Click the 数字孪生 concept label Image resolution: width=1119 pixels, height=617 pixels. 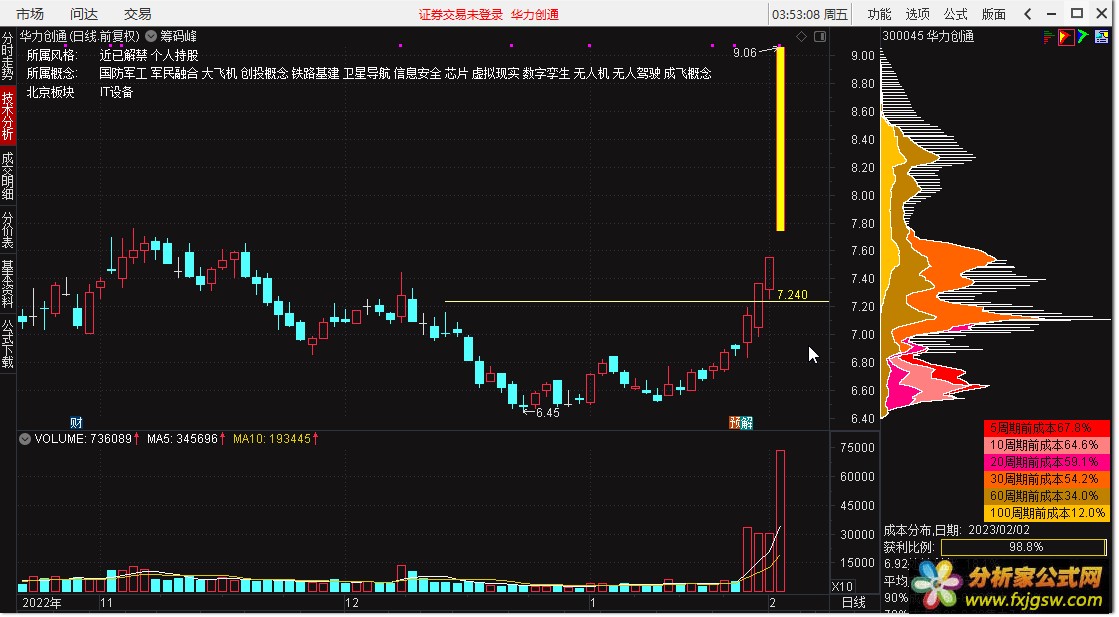[x=547, y=73]
